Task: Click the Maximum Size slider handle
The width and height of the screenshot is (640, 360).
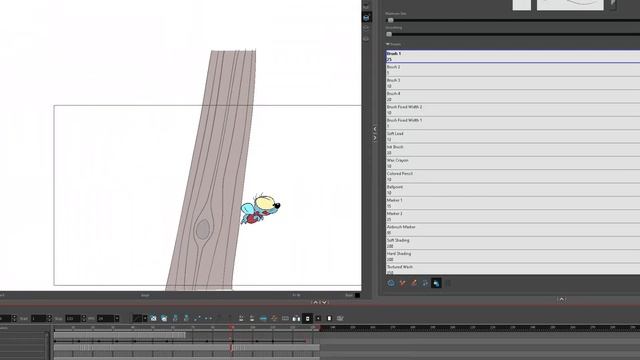Action: (x=391, y=20)
